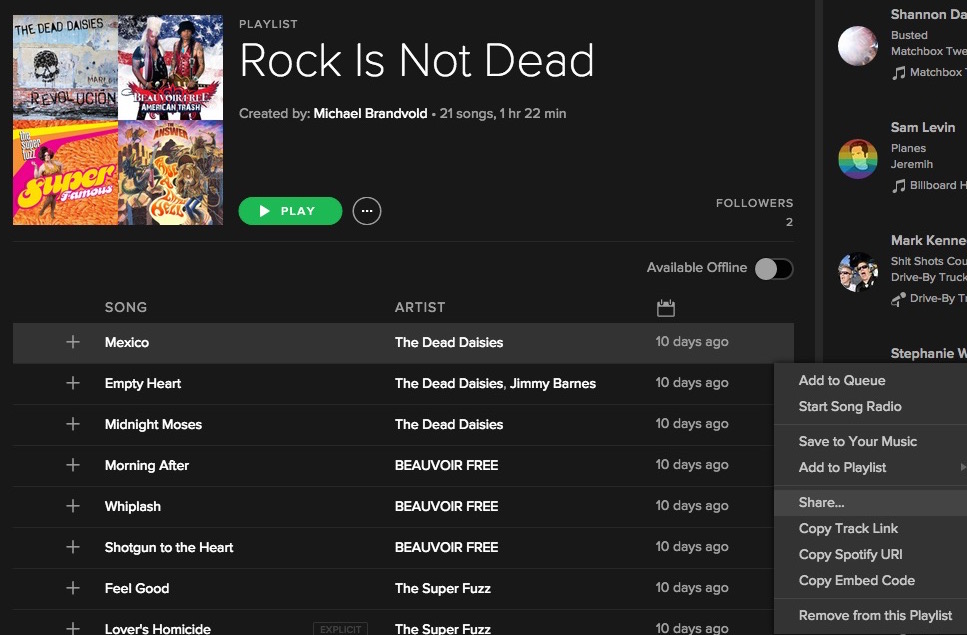
Task: Toggle the Available Offline switch
Action: 773,268
